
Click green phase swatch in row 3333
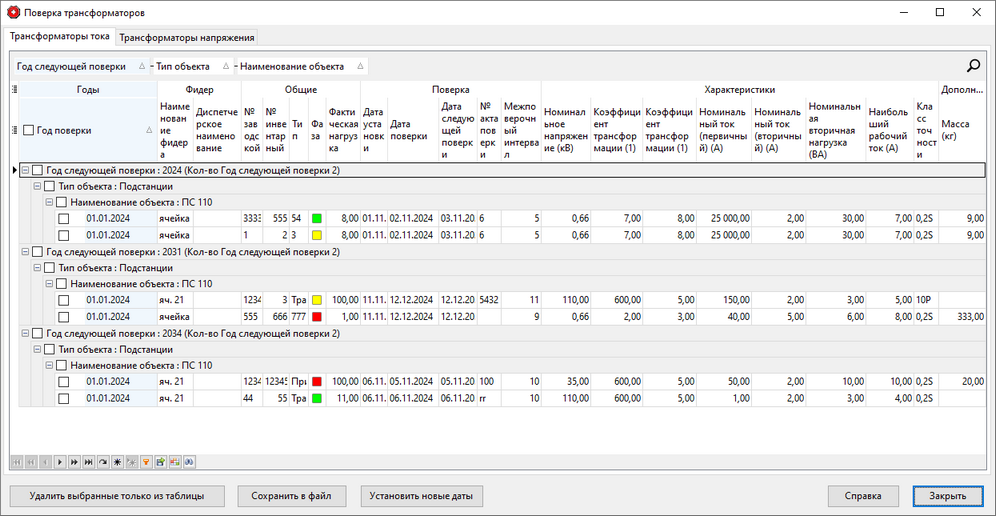tap(316, 219)
